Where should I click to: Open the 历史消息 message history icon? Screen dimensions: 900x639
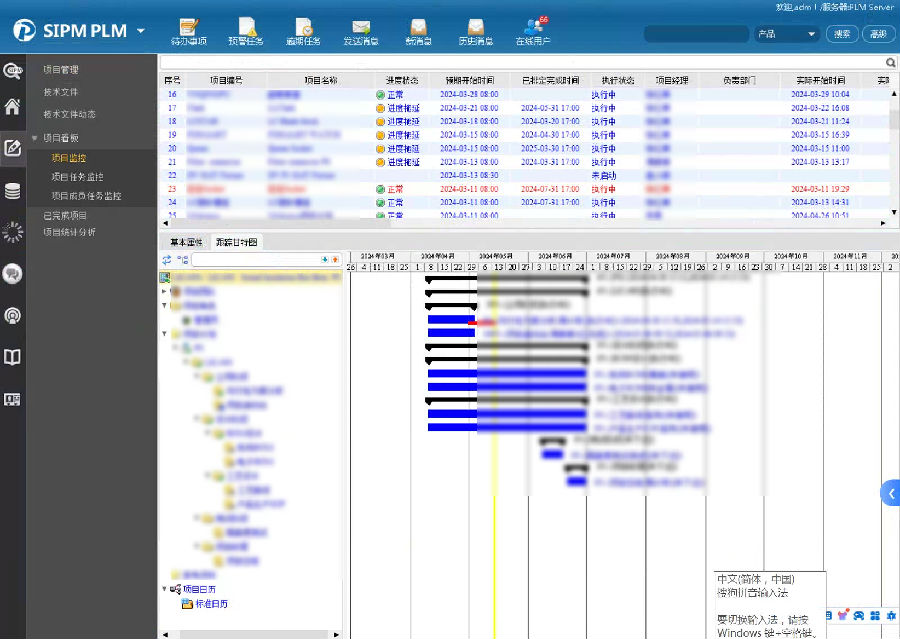(x=476, y=32)
